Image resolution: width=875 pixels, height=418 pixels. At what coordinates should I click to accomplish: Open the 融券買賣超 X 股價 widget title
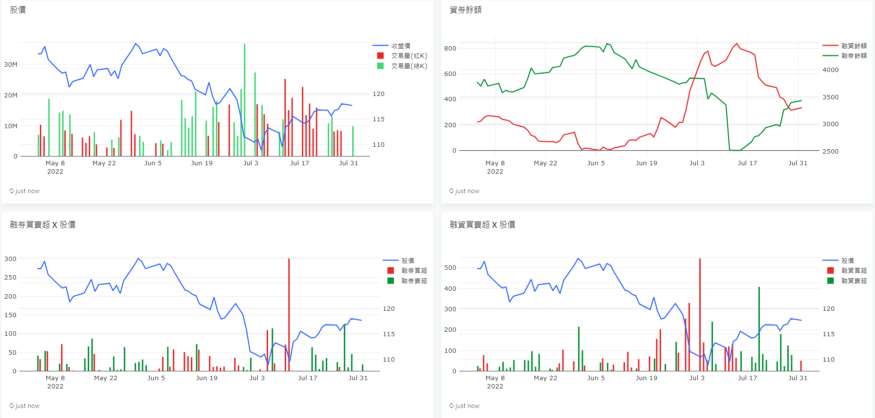41,225
